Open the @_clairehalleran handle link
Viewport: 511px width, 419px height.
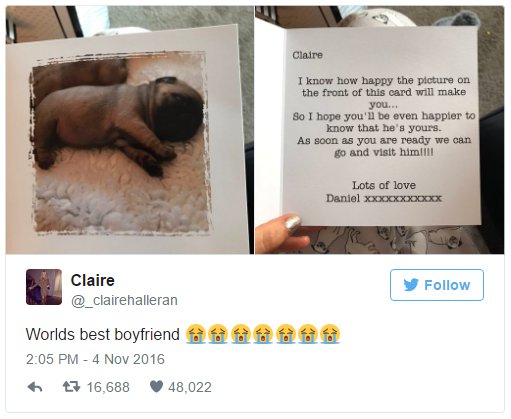click(x=124, y=300)
